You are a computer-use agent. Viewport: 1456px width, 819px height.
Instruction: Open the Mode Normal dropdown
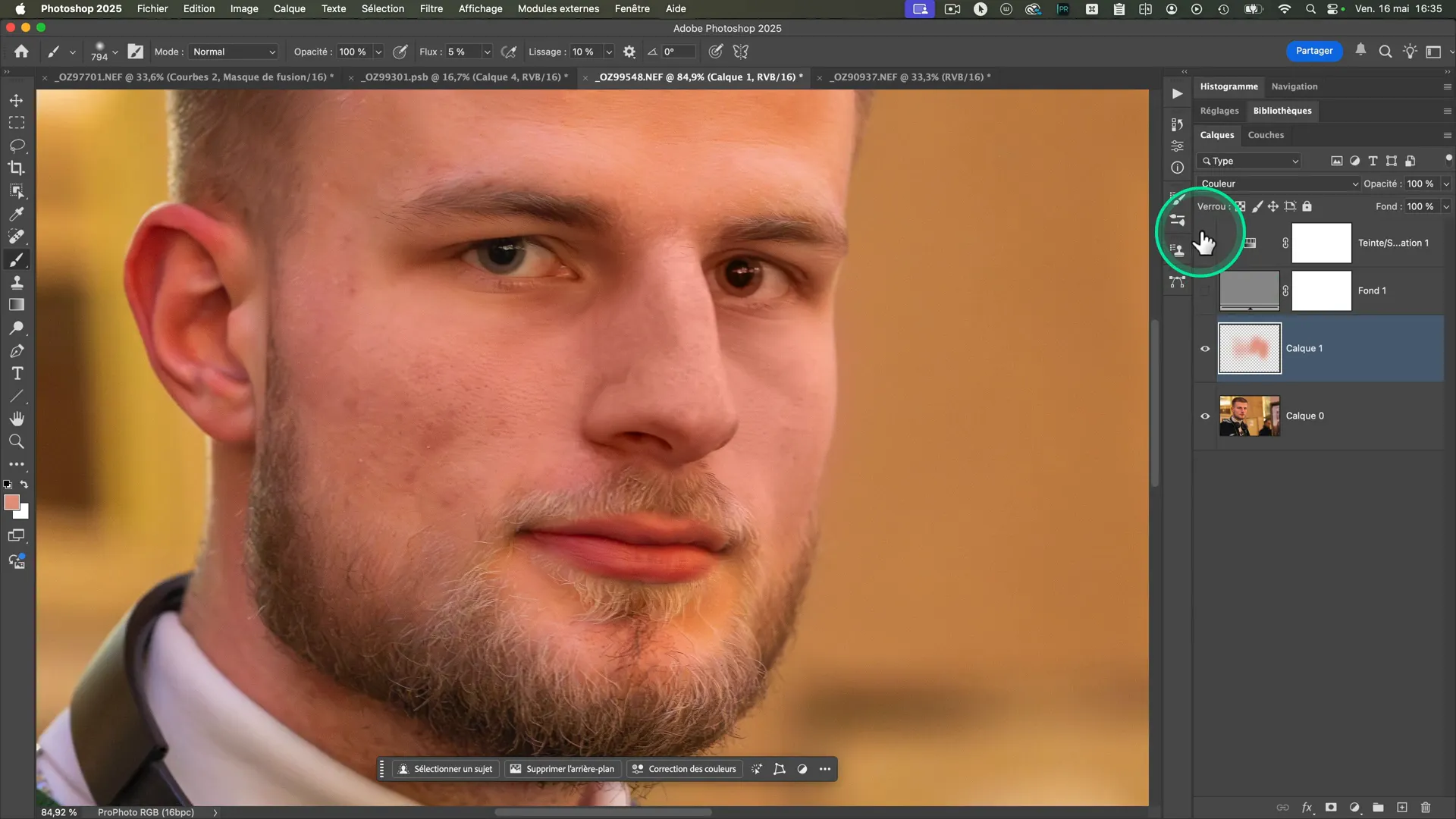pyautogui.click(x=234, y=52)
